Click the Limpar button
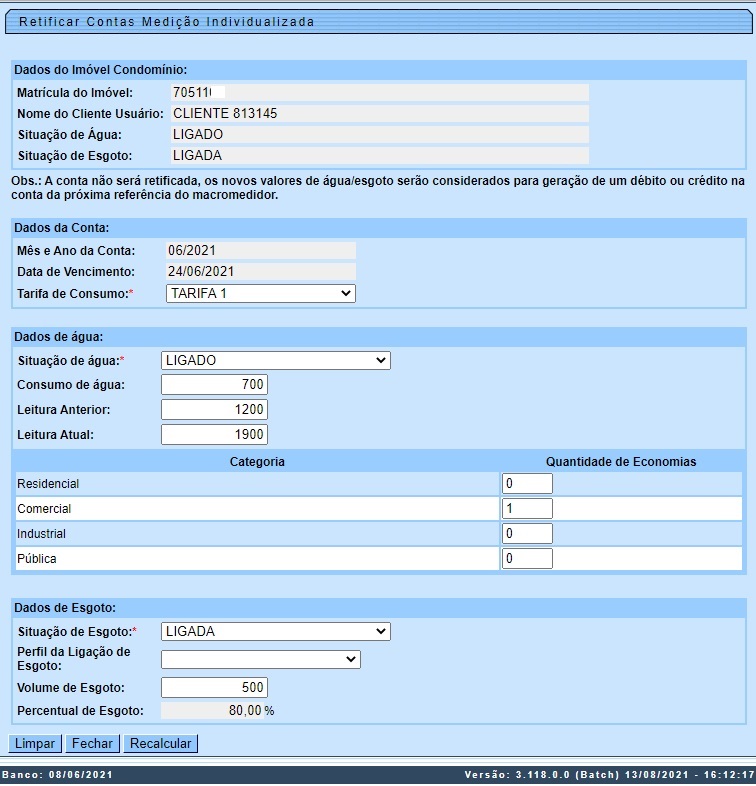Screen dimensions: 756x786 (x=35, y=743)
